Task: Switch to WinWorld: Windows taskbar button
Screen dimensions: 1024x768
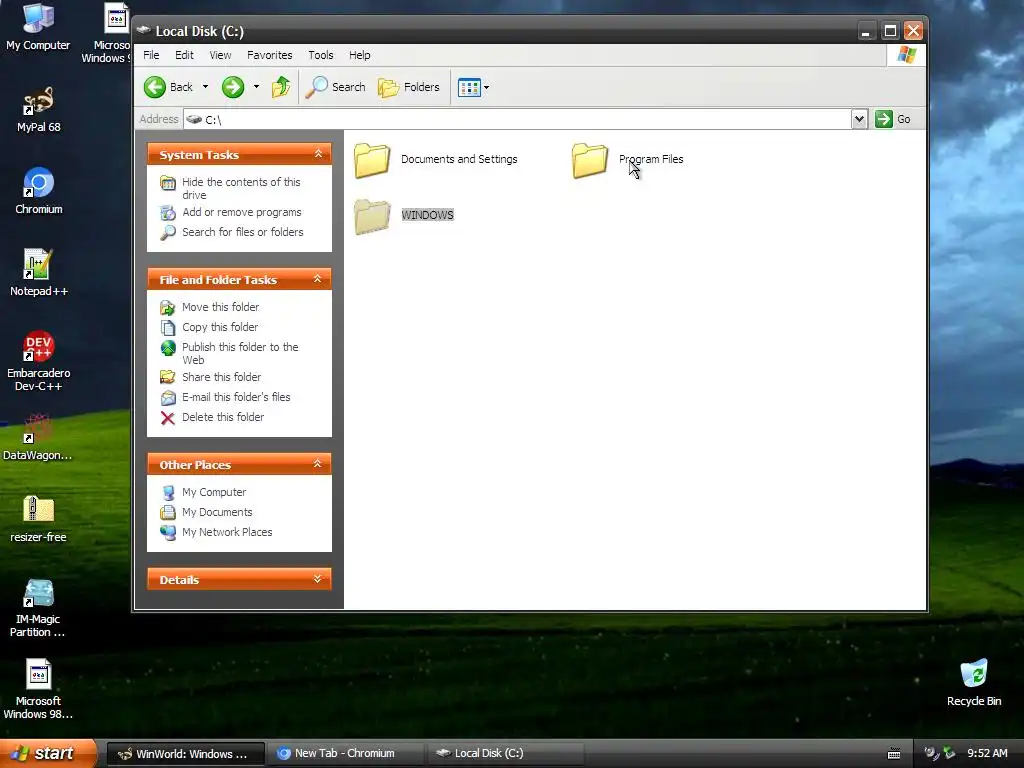Action: click(185, 754)
